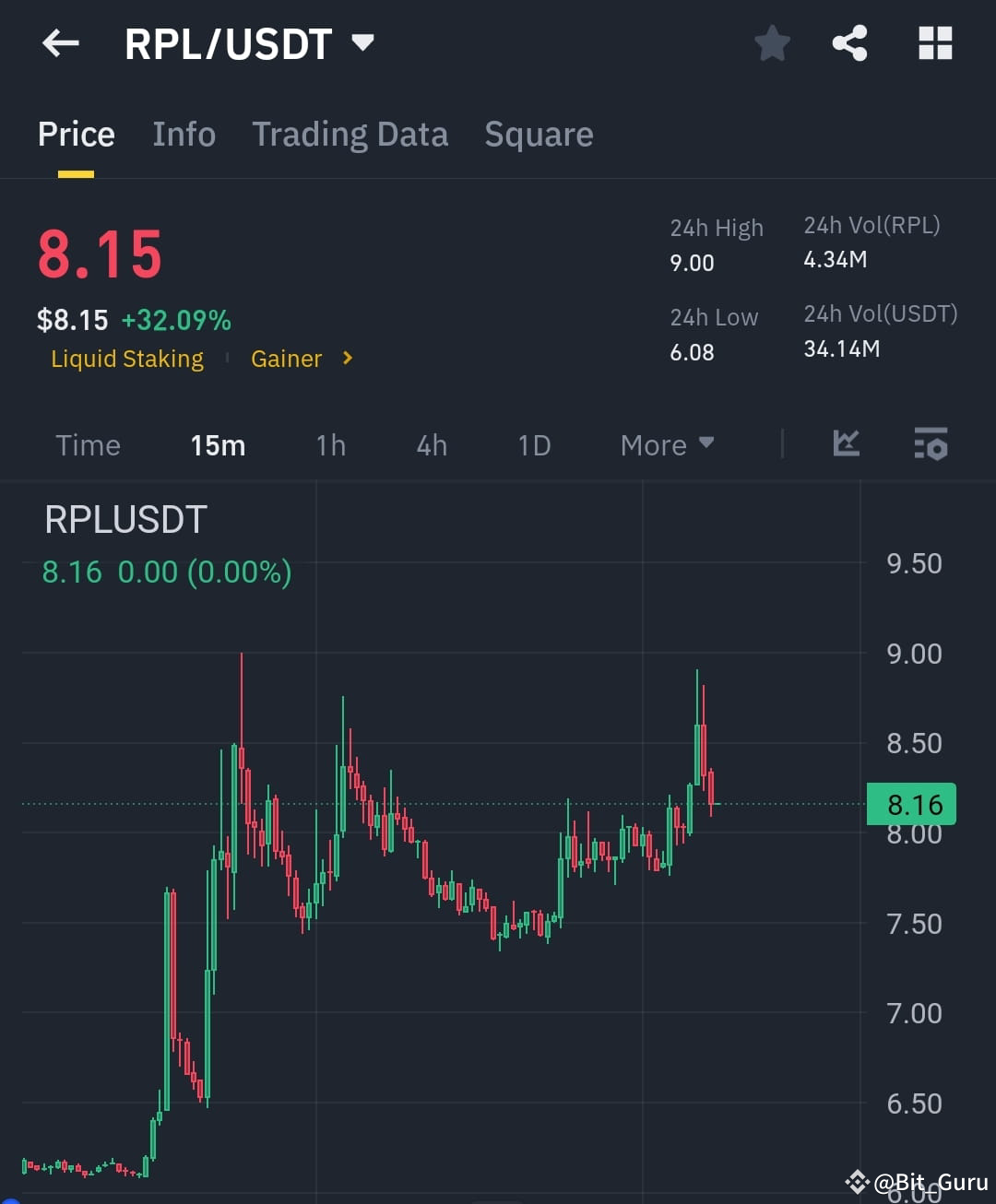Tap the Binance watermark icon bottom right
The width and height of the screenshot is (996, 1204).
[x=856, y=1180]
